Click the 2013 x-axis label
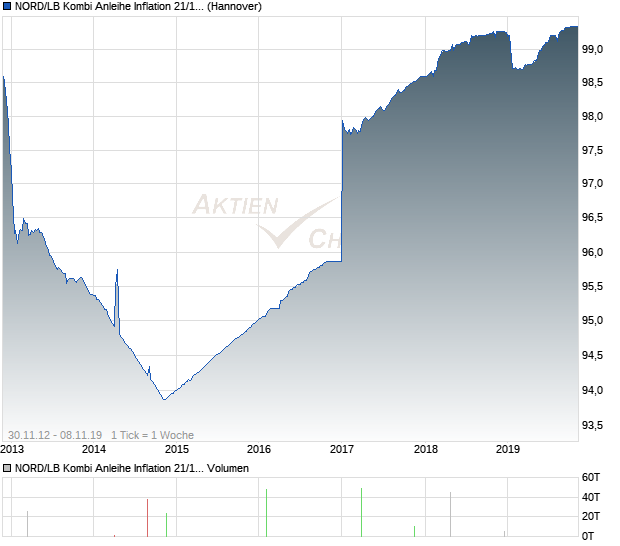The image size is (620, 546). tap(12, 450)
